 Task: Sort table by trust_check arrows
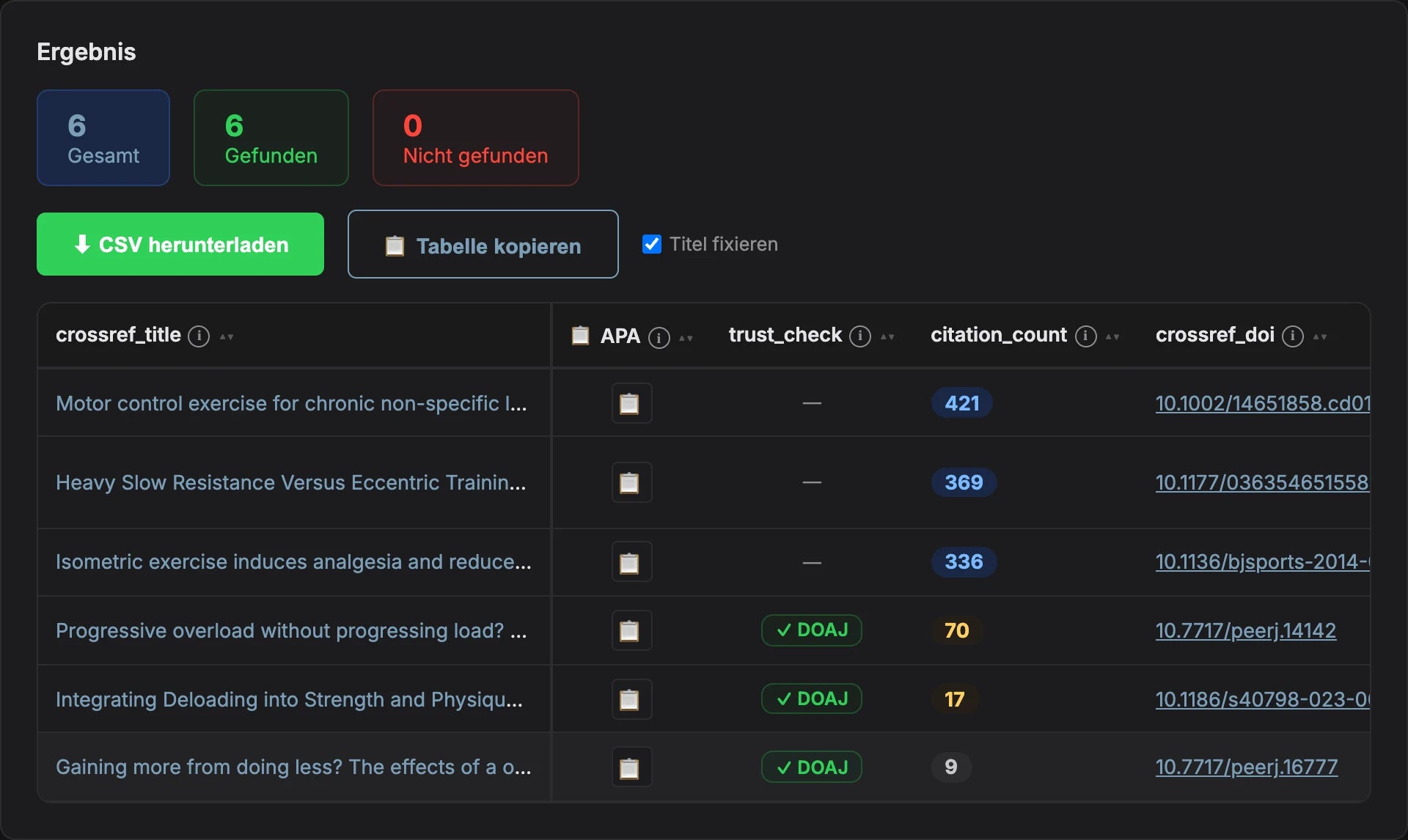point(887,336)
